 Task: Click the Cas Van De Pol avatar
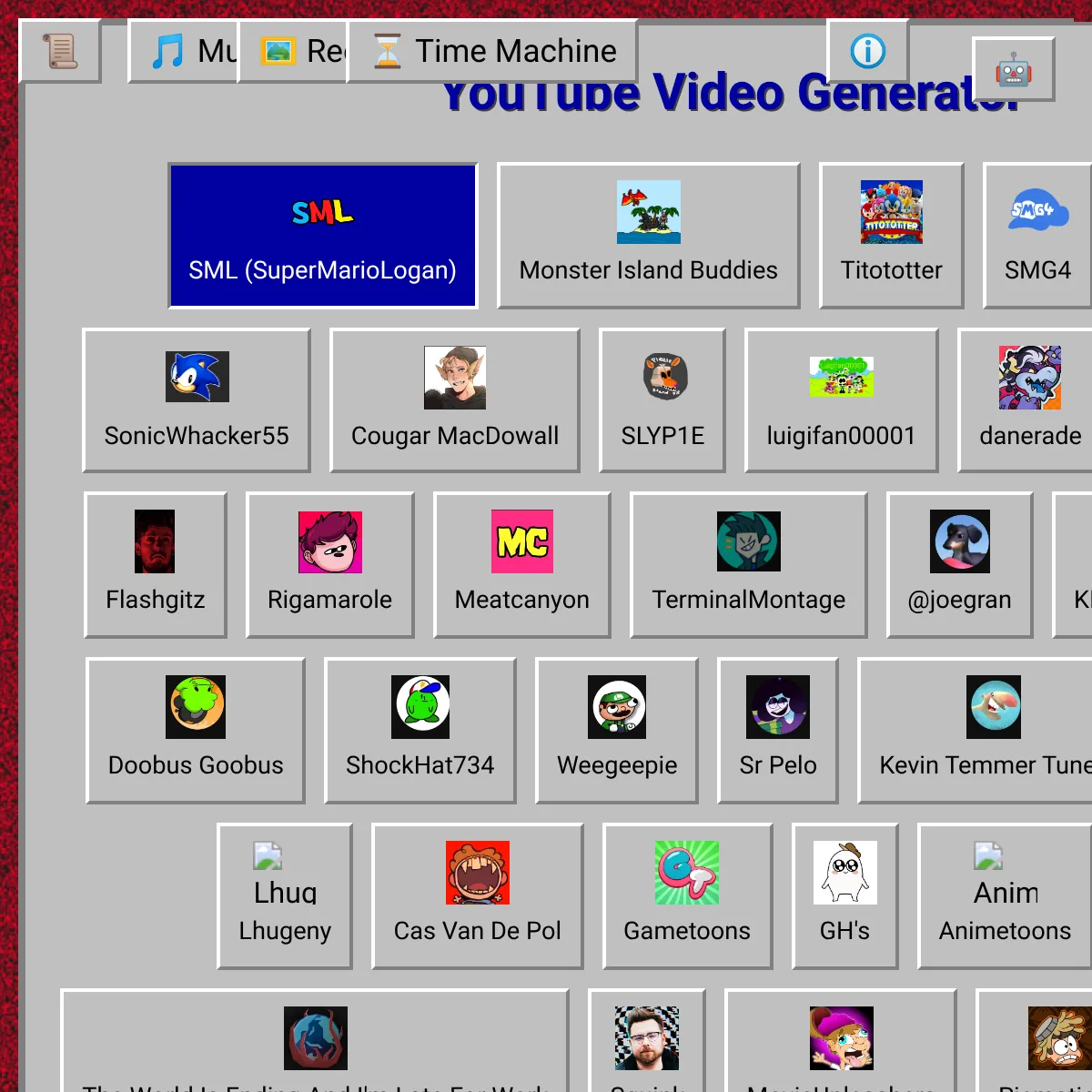tap(478, 873)
